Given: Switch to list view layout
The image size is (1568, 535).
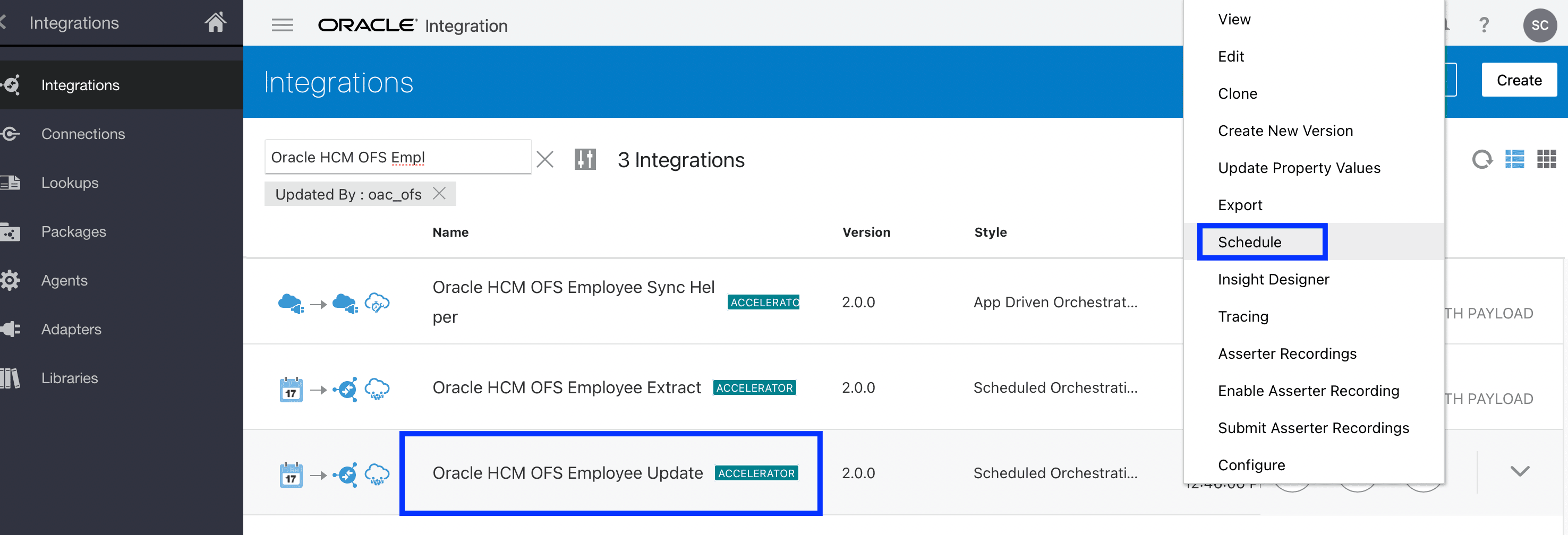Looking at the screenshot, I should click(1514, 159).
